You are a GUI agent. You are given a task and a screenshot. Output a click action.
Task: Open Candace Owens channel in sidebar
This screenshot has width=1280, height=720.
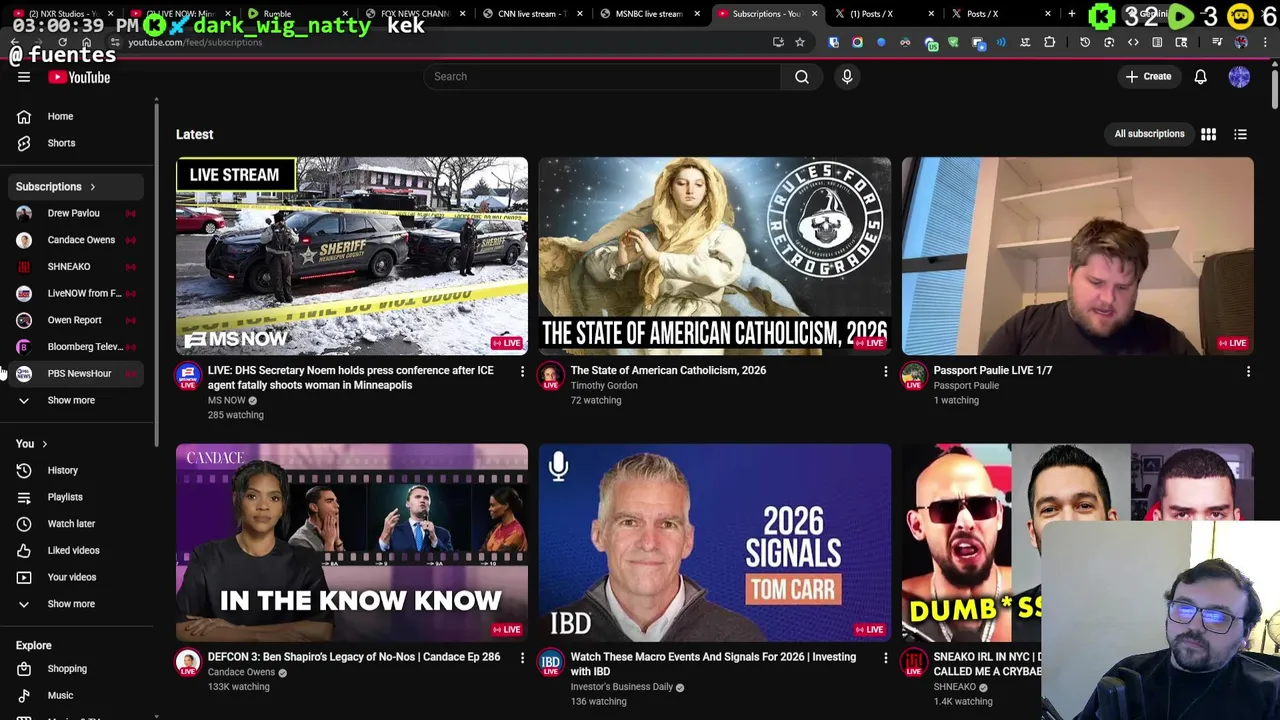point(78,240)
